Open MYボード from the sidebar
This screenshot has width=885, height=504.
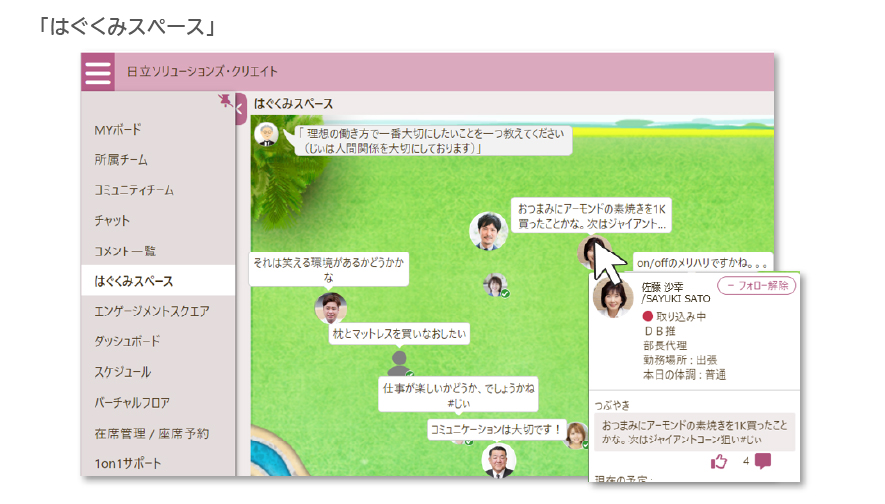pyautogui.click(x=118, y=130)
